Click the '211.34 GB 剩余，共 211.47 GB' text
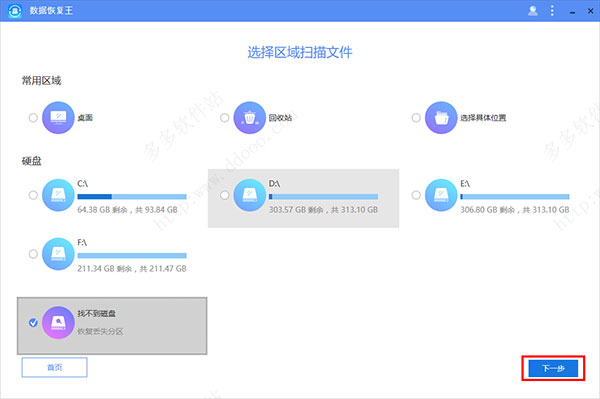This screenshot has height=399, width=600. point(132,269)
